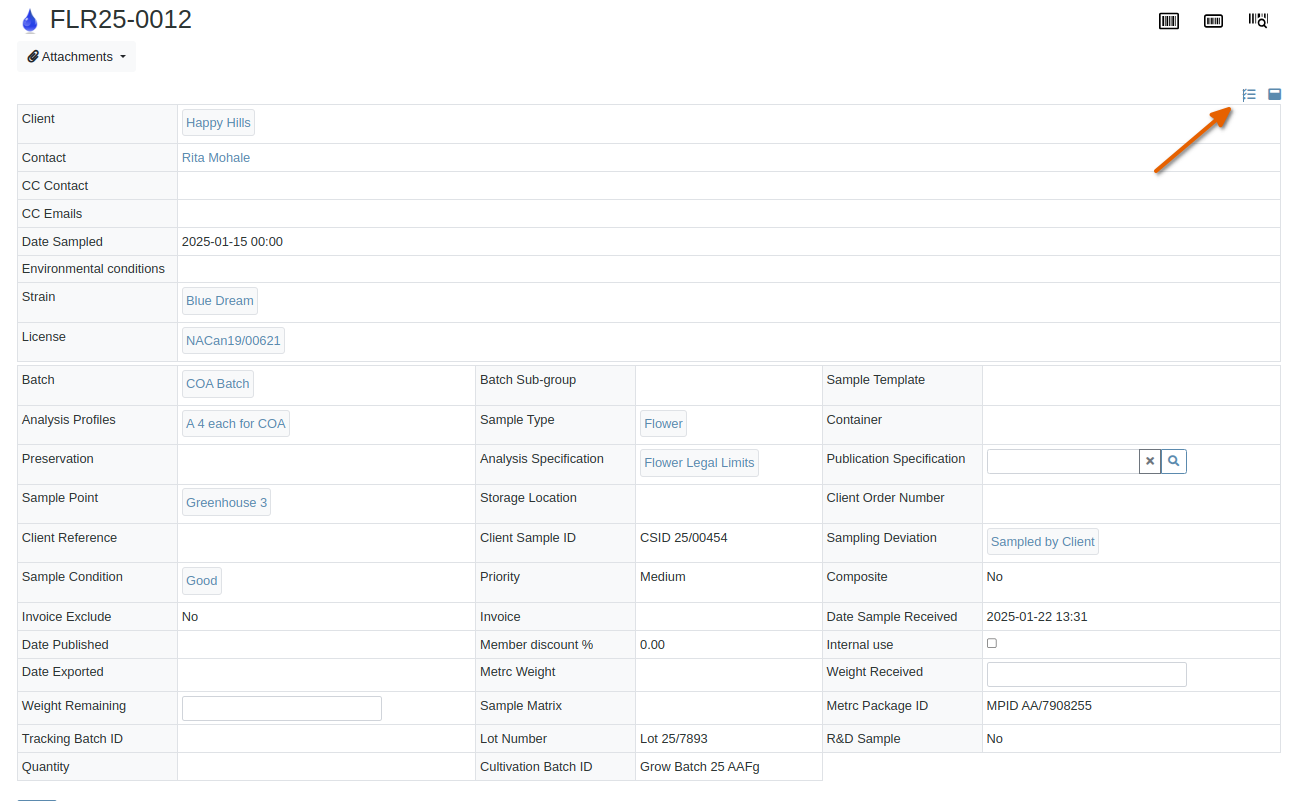Open the Greenhouse 3 sample point
Screen dimensions: 1291x801
[226, 502]
